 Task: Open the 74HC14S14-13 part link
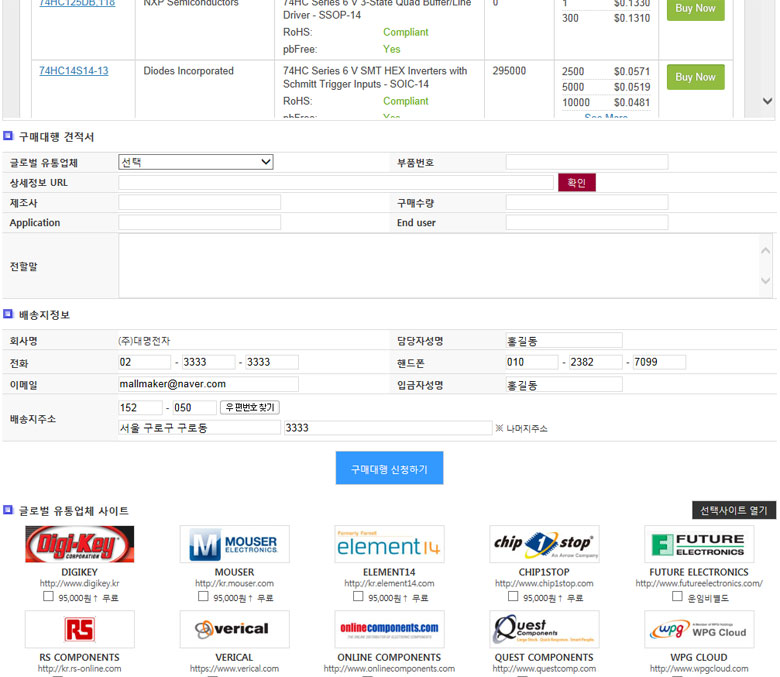pyautogui.click(x=74, y=71)
